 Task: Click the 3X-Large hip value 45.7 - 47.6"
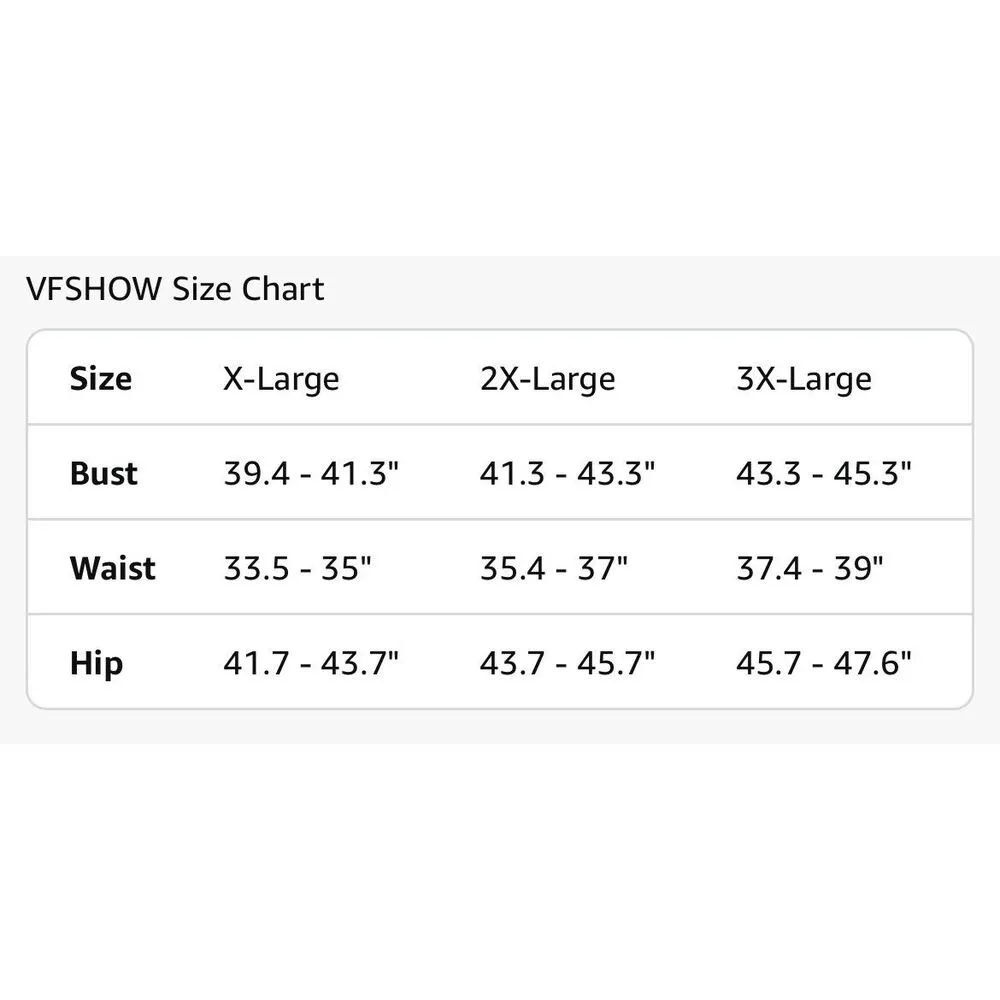click(x=824, y=663)
